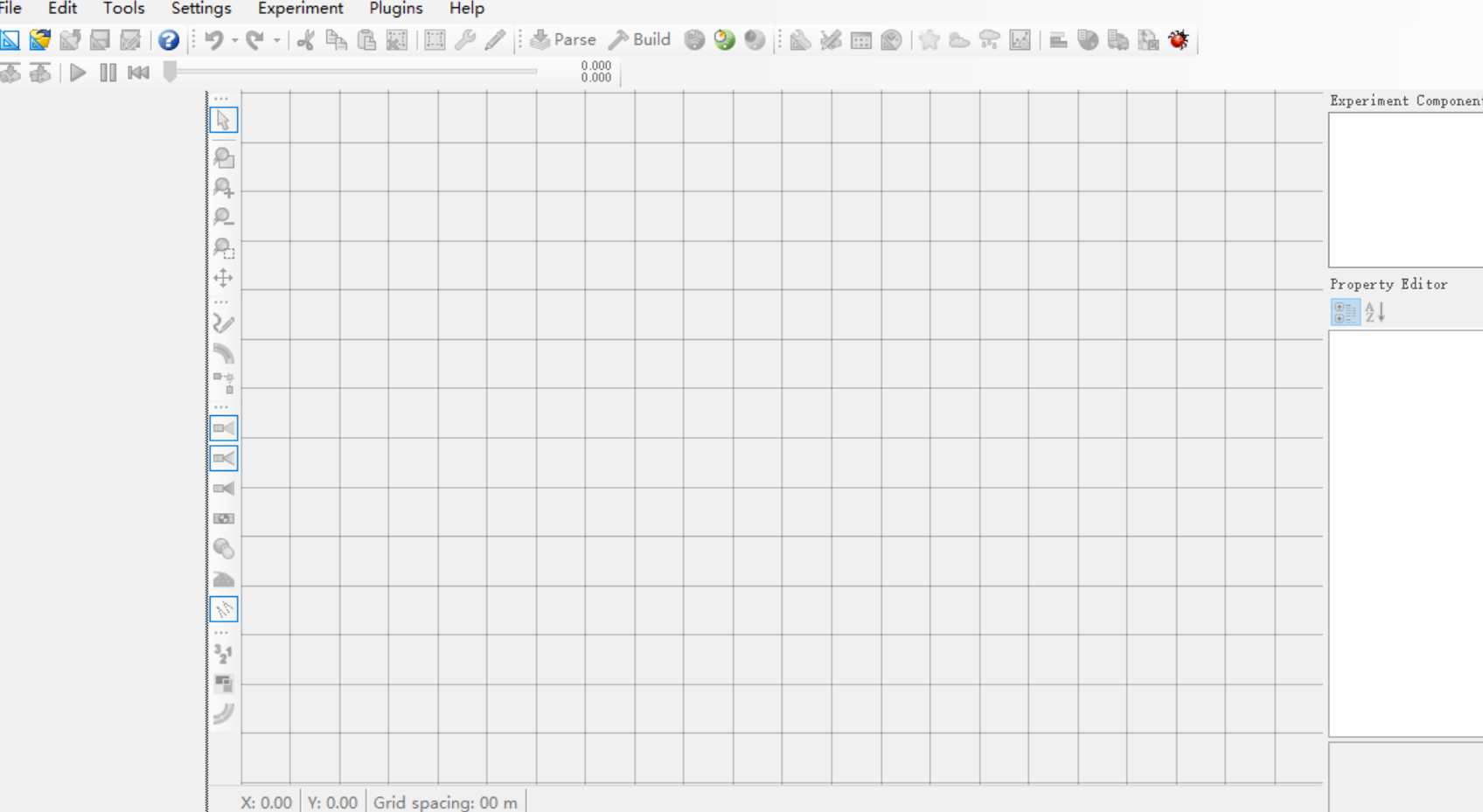1483x812 pixels.
Task: Select the curved road segment tool
Action: click(x=224, y=354)
